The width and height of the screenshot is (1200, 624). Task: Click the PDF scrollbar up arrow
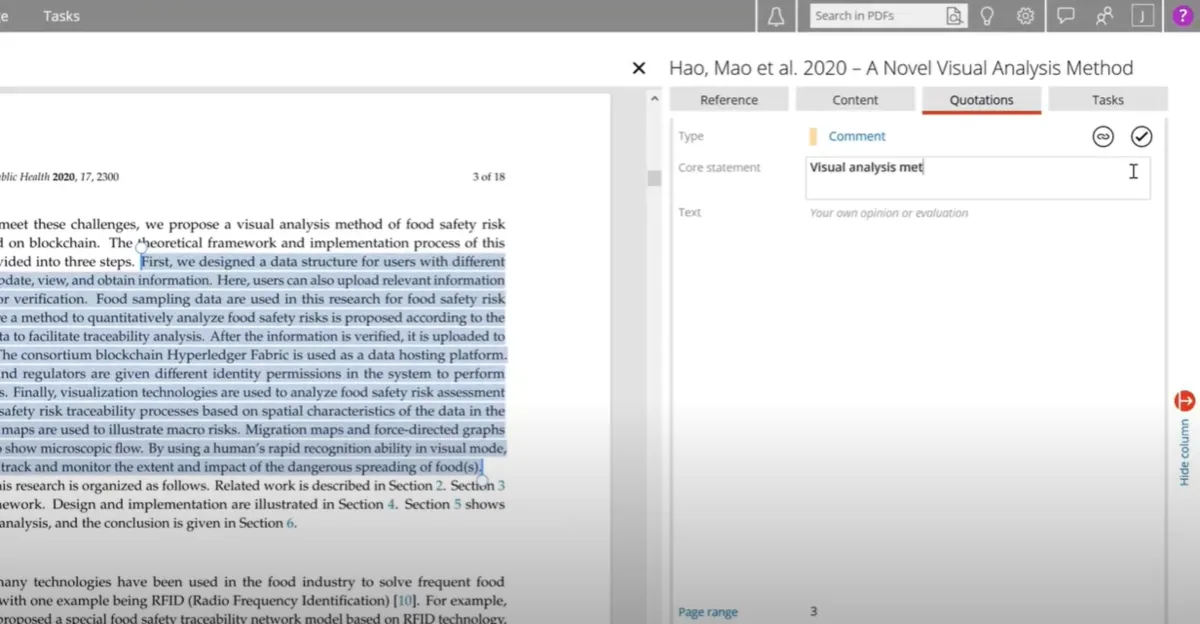(655, 99)
